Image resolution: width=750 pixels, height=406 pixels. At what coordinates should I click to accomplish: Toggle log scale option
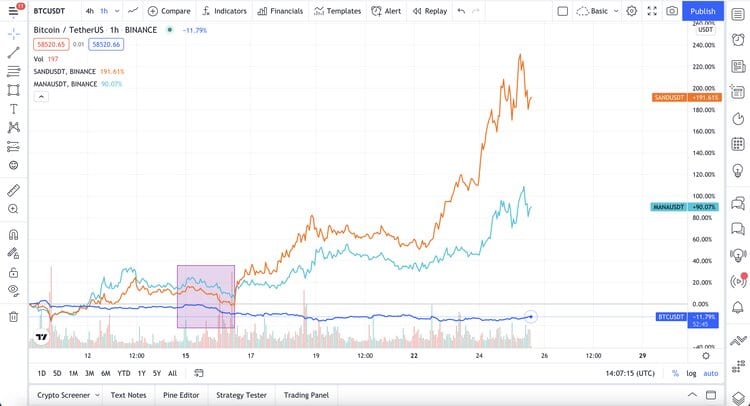click(x=690, y=373)
